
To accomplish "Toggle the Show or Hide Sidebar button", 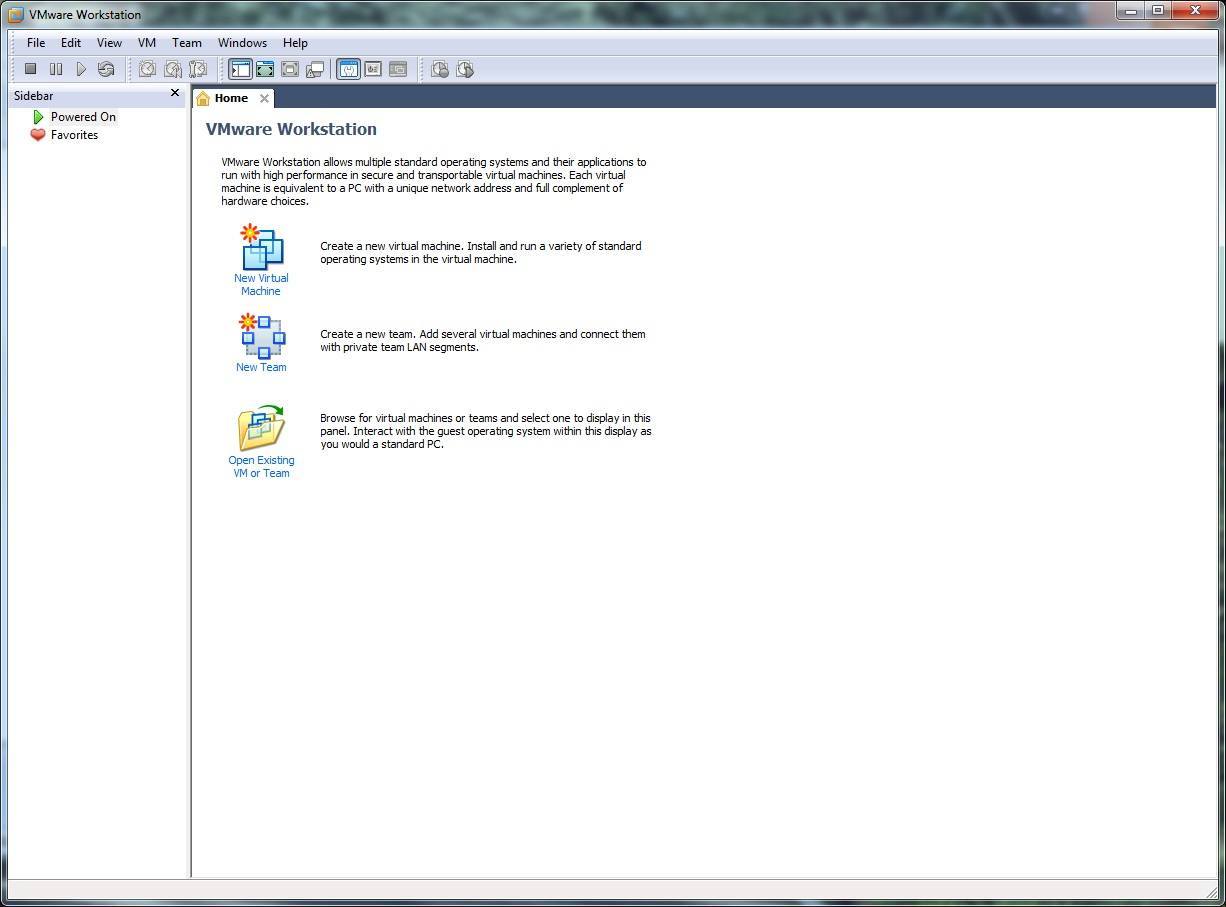I will (240, 68).
